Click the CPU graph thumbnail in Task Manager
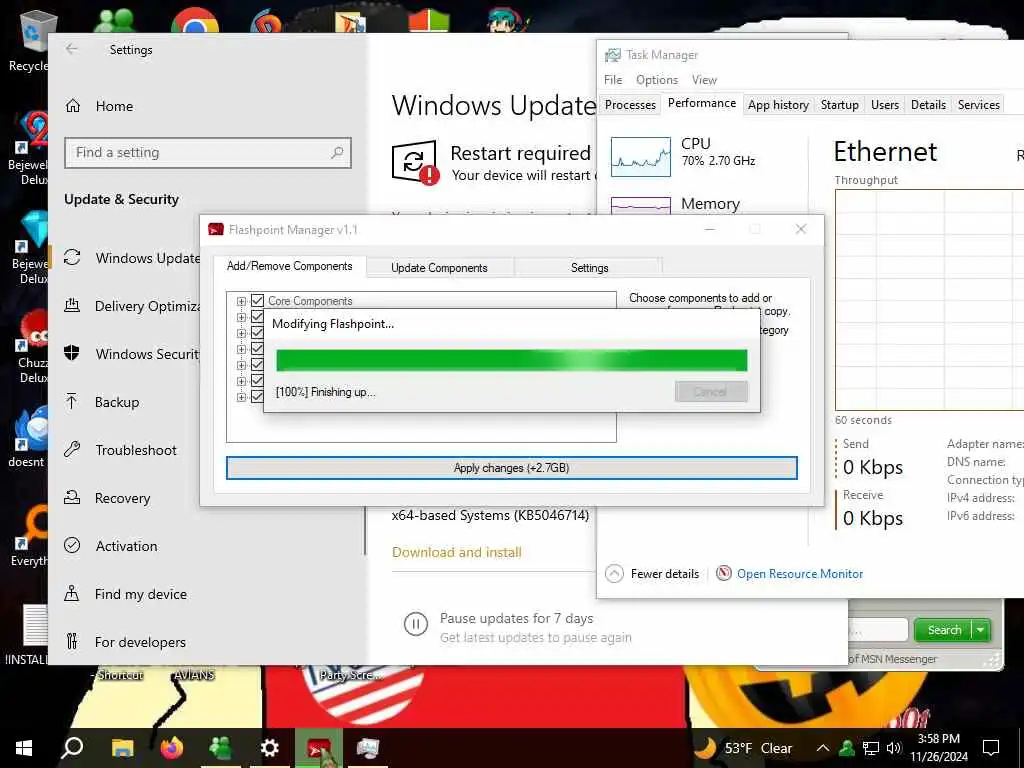 pos(641,157)
